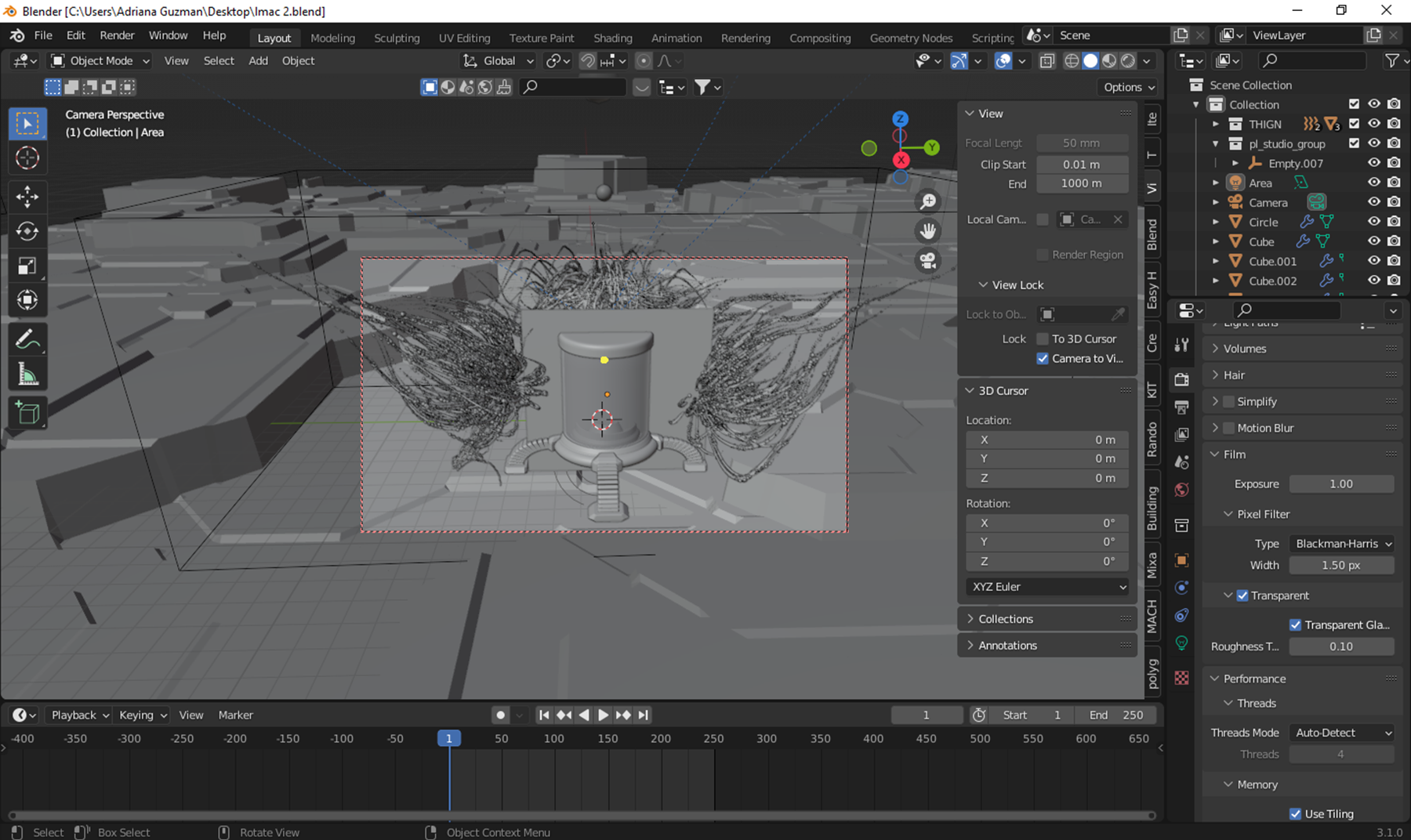Uncheck the Use Tiling checkbox
Screen dimensions: 1411x840
[1295, 813]
